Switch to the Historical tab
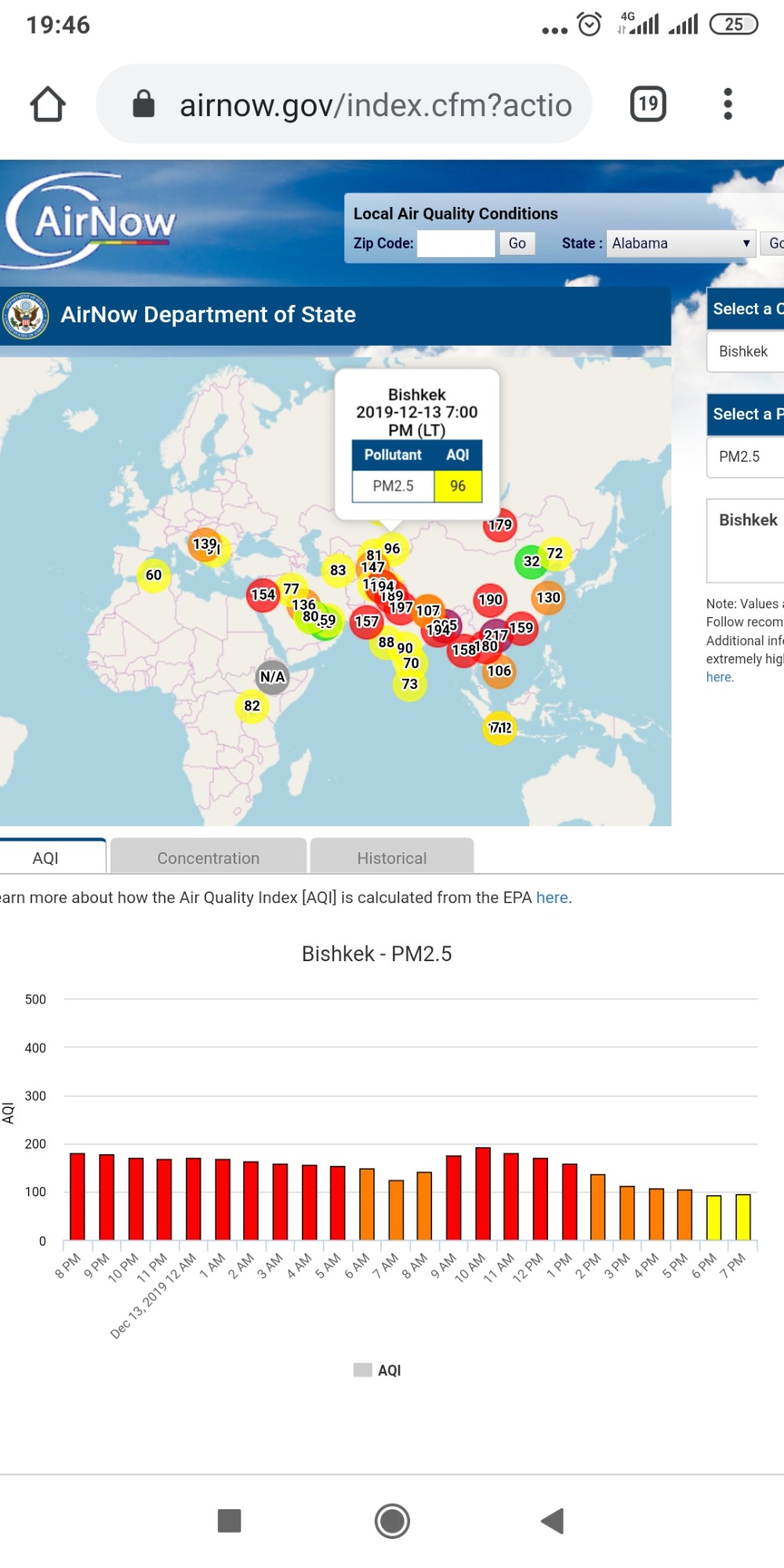 (x=391, y=858)
